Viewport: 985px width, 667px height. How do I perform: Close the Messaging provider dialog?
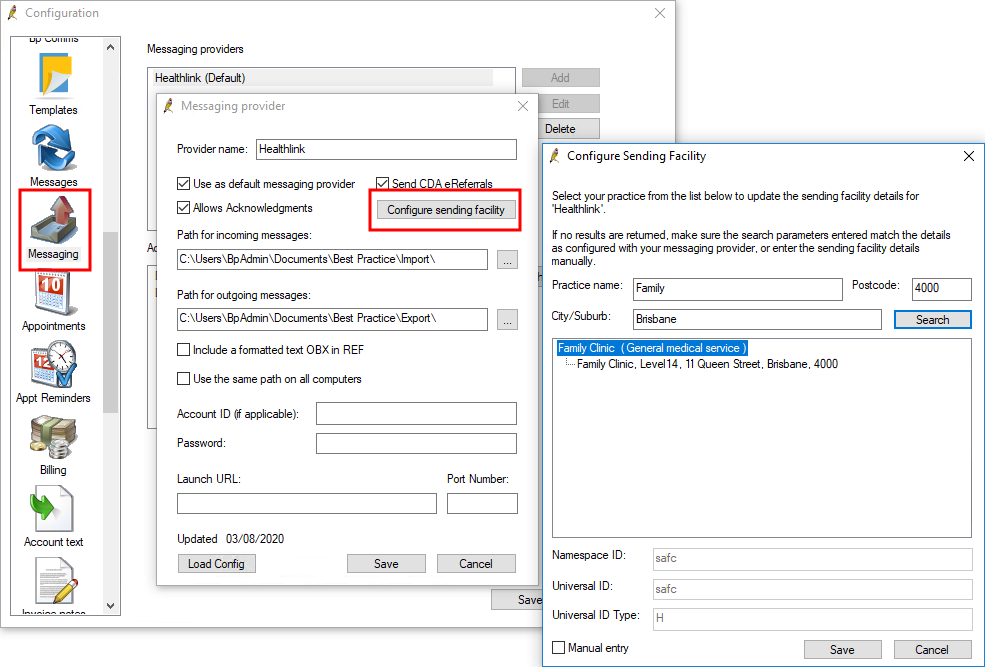[x=523, y=106]
